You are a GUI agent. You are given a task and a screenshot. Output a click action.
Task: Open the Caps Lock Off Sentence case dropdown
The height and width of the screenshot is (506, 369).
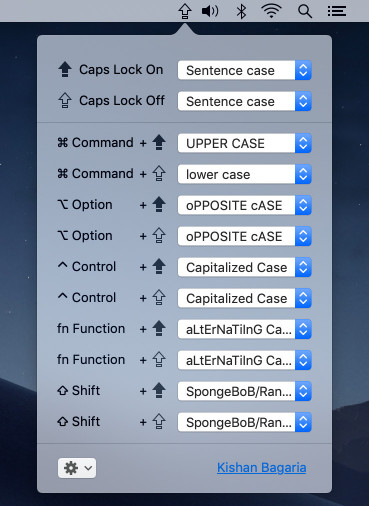(244, 101)
